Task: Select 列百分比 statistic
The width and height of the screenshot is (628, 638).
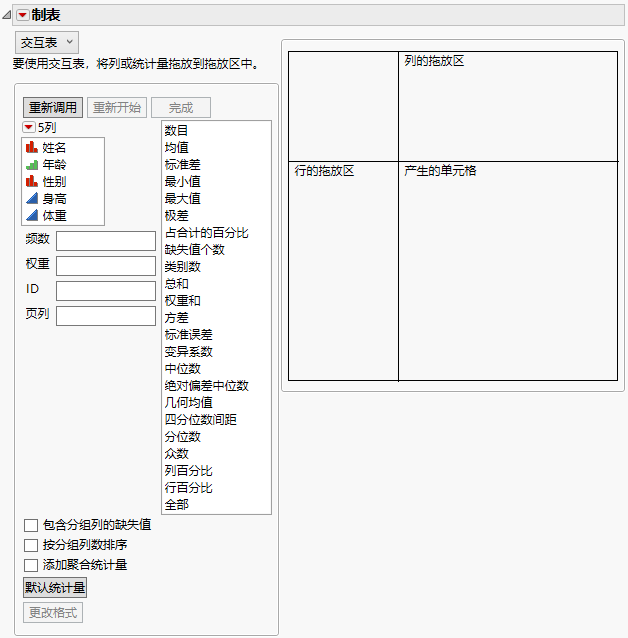Action: pos(188,471)
